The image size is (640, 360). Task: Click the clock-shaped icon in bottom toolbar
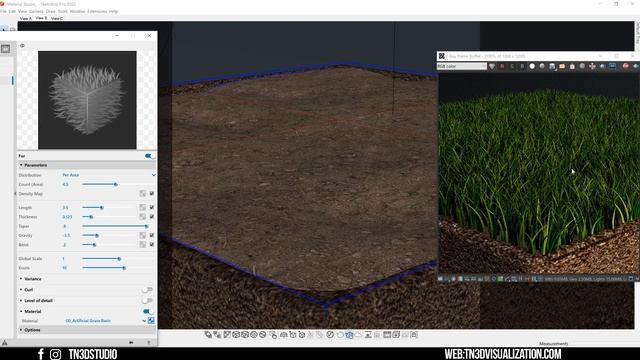[330, 335]
